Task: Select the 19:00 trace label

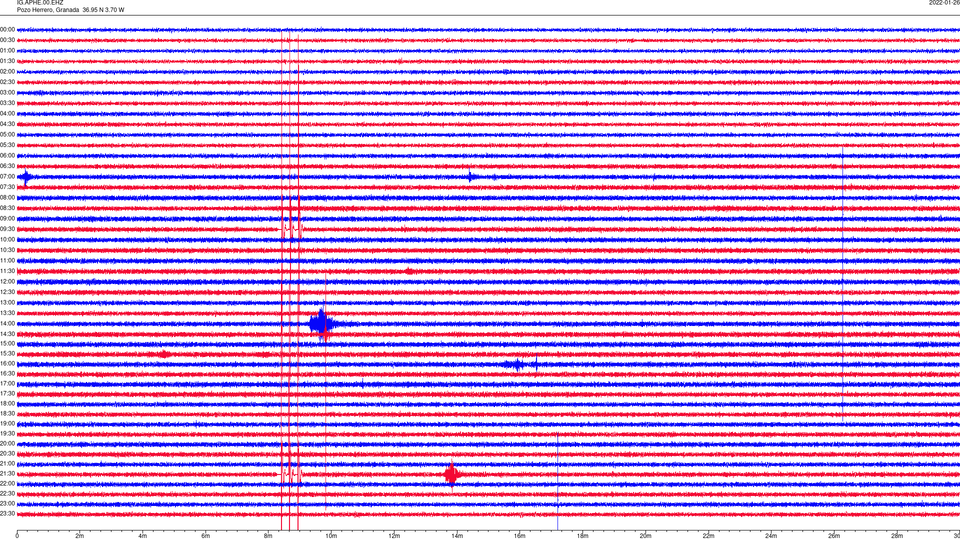Action: [x=8, y=423]
